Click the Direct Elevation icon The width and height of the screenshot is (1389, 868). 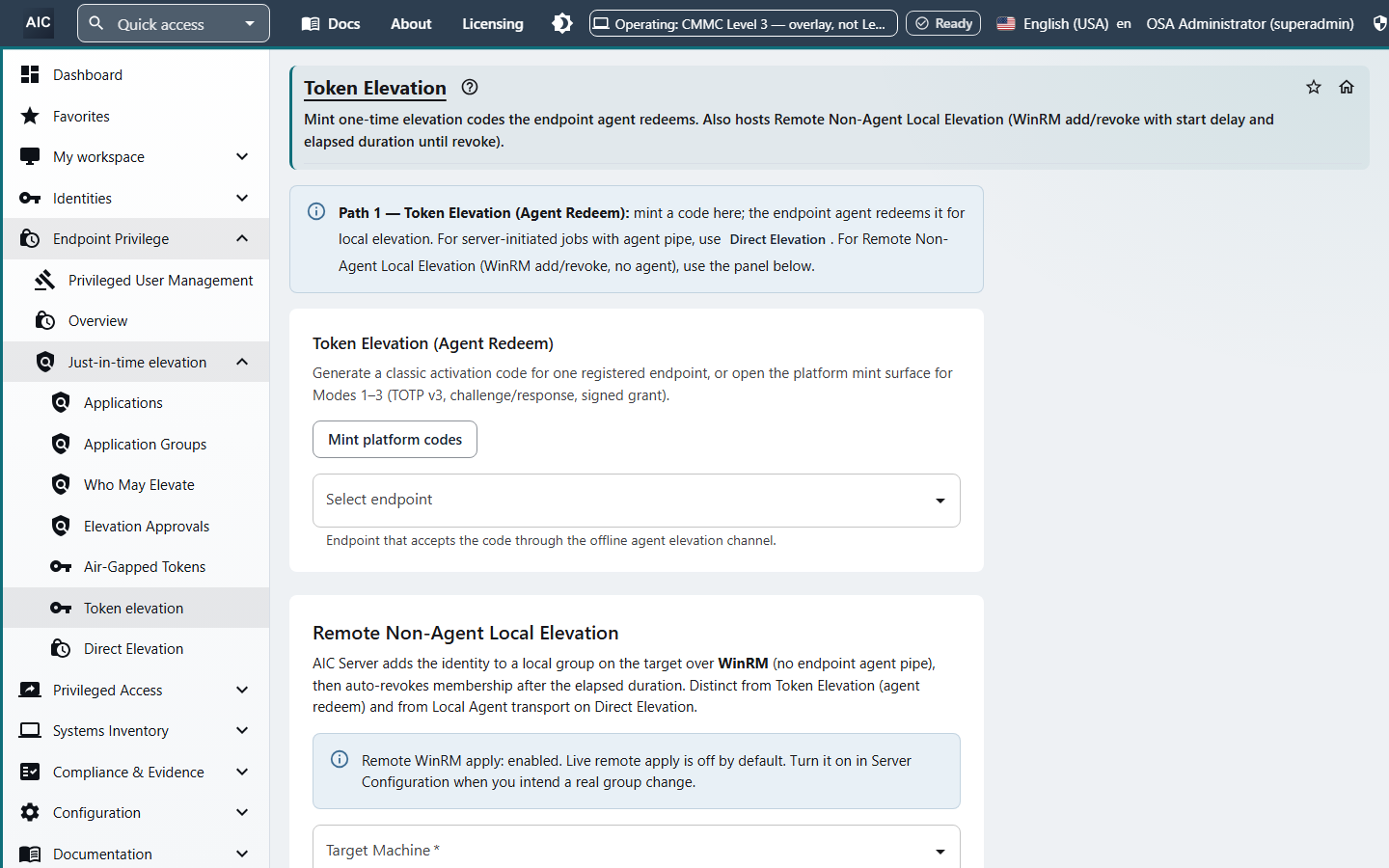[61, 648]
